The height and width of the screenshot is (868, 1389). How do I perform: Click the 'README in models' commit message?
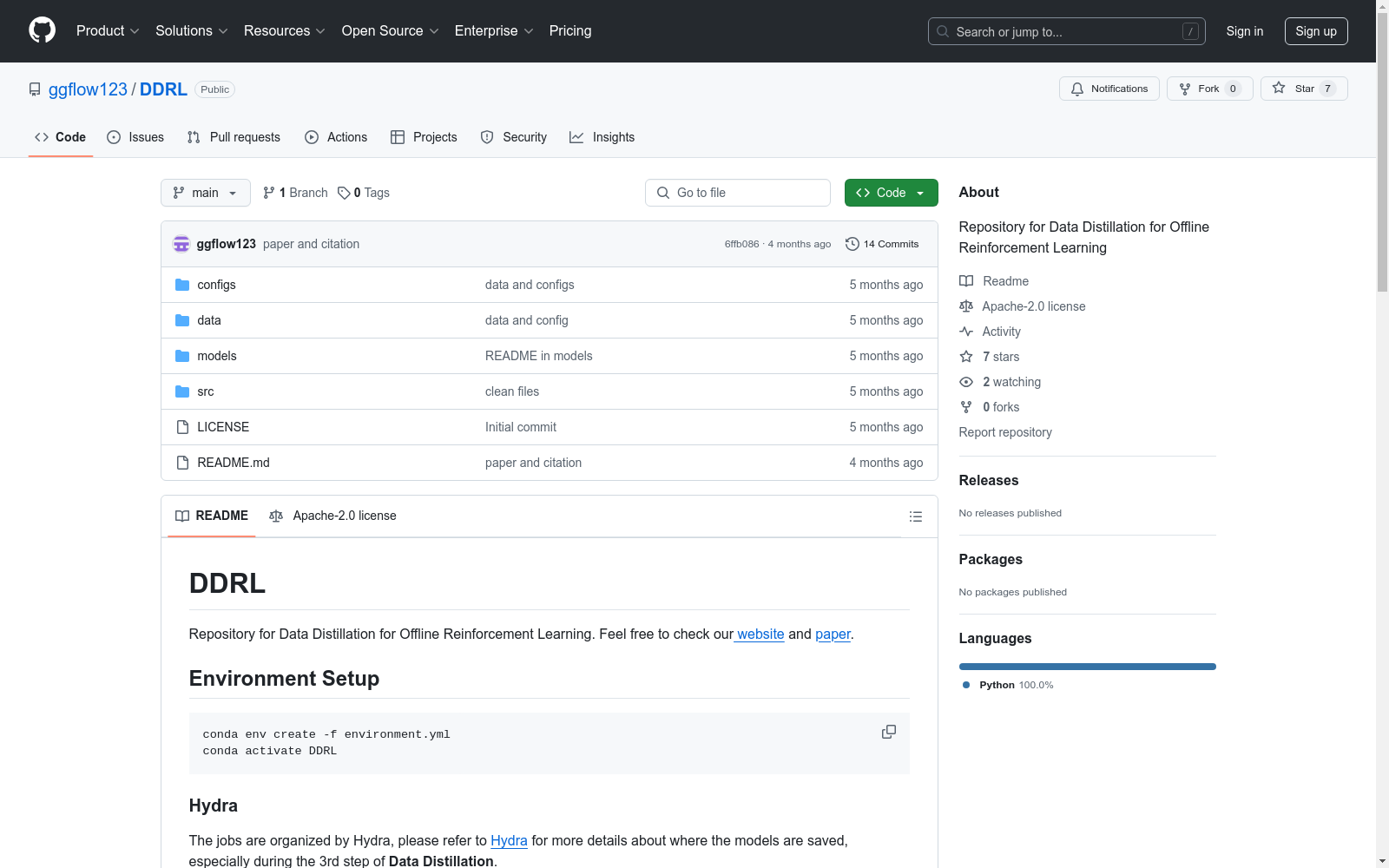539,356
